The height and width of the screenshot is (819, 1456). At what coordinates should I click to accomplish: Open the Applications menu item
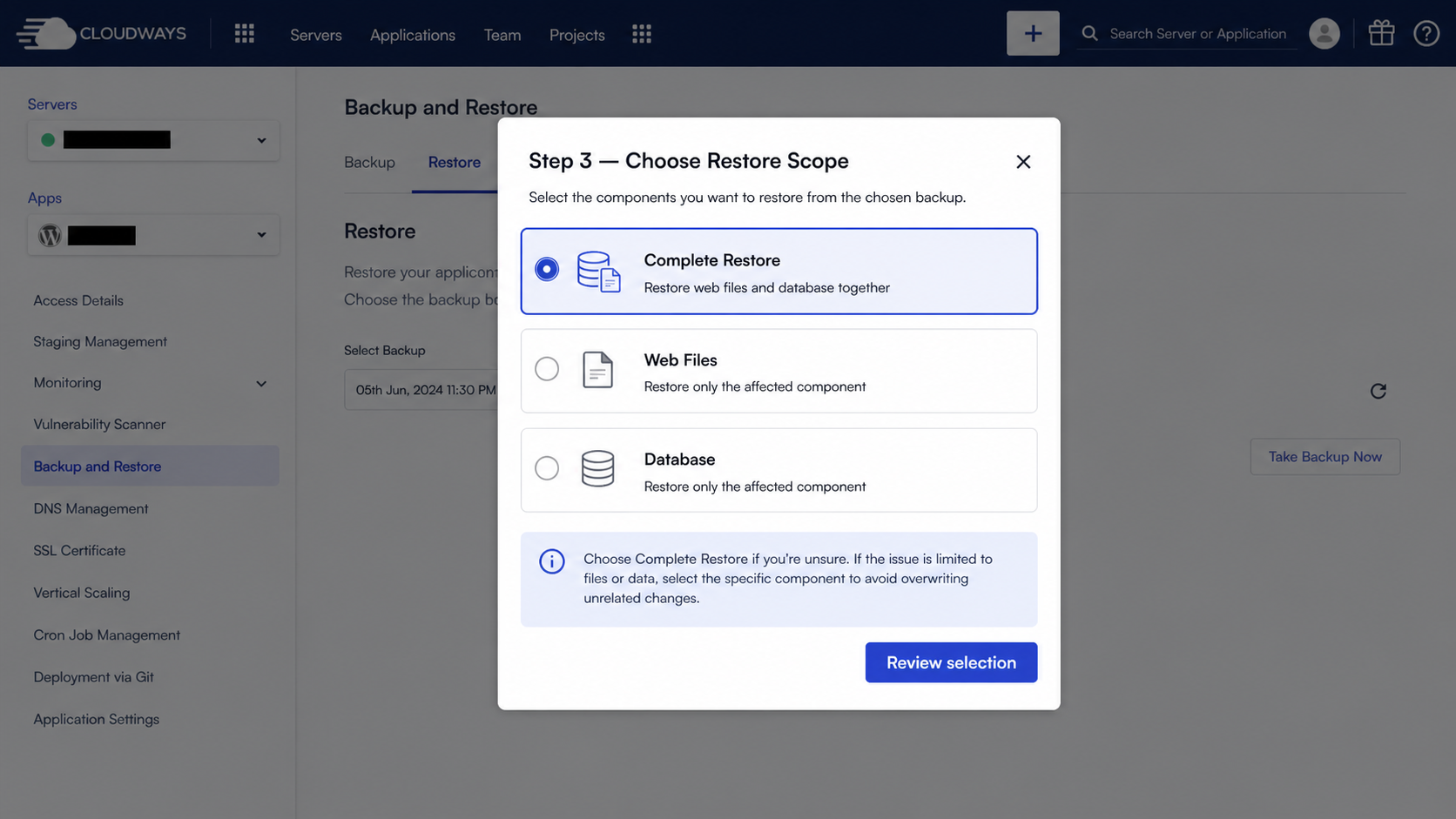tap(413, 34)
